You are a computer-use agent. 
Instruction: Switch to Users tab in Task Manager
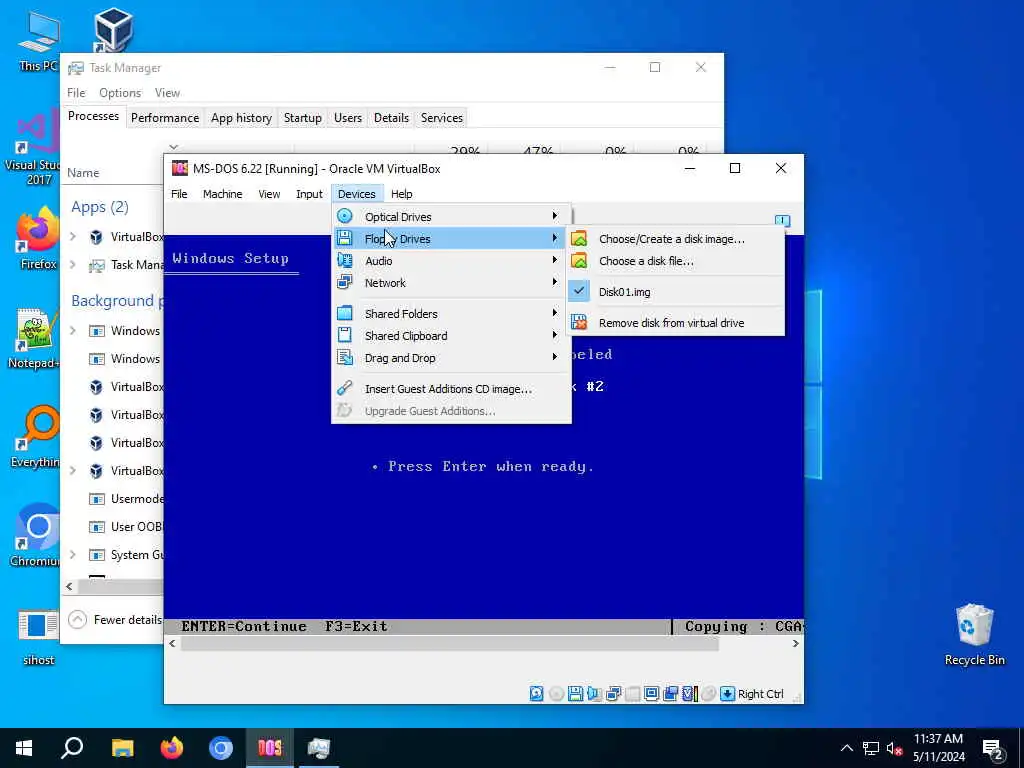point(347,118)
